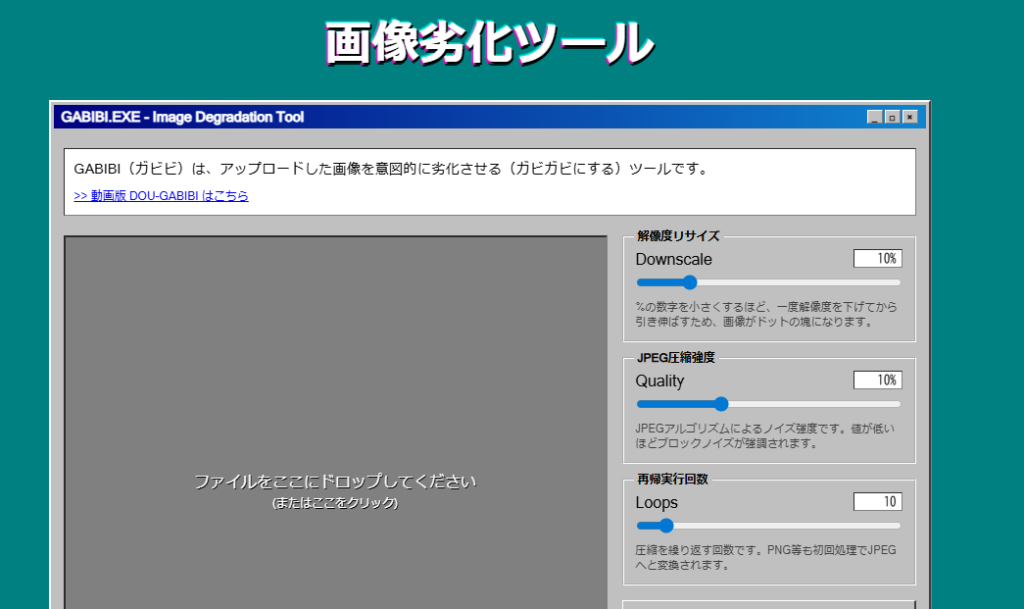Viewport: 1024px width, 609px height.
Task: Focus the Quality value input box
Action: (x=877, y=380)
